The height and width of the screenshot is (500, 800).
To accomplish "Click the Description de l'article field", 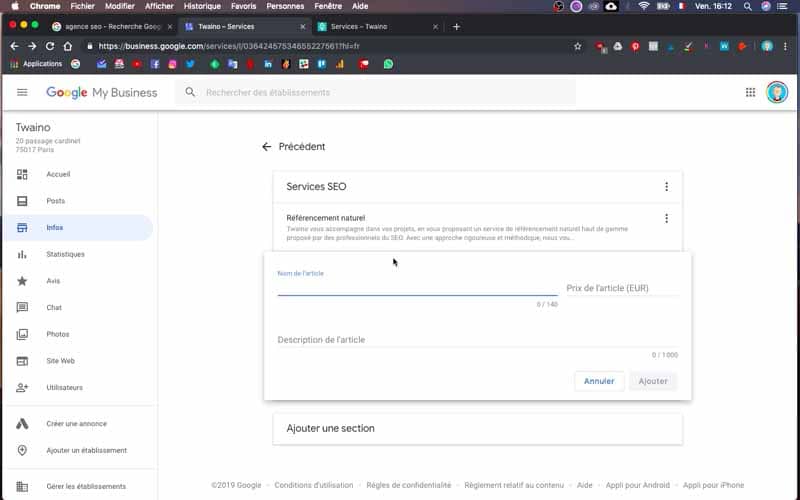I will click(478, 340).
